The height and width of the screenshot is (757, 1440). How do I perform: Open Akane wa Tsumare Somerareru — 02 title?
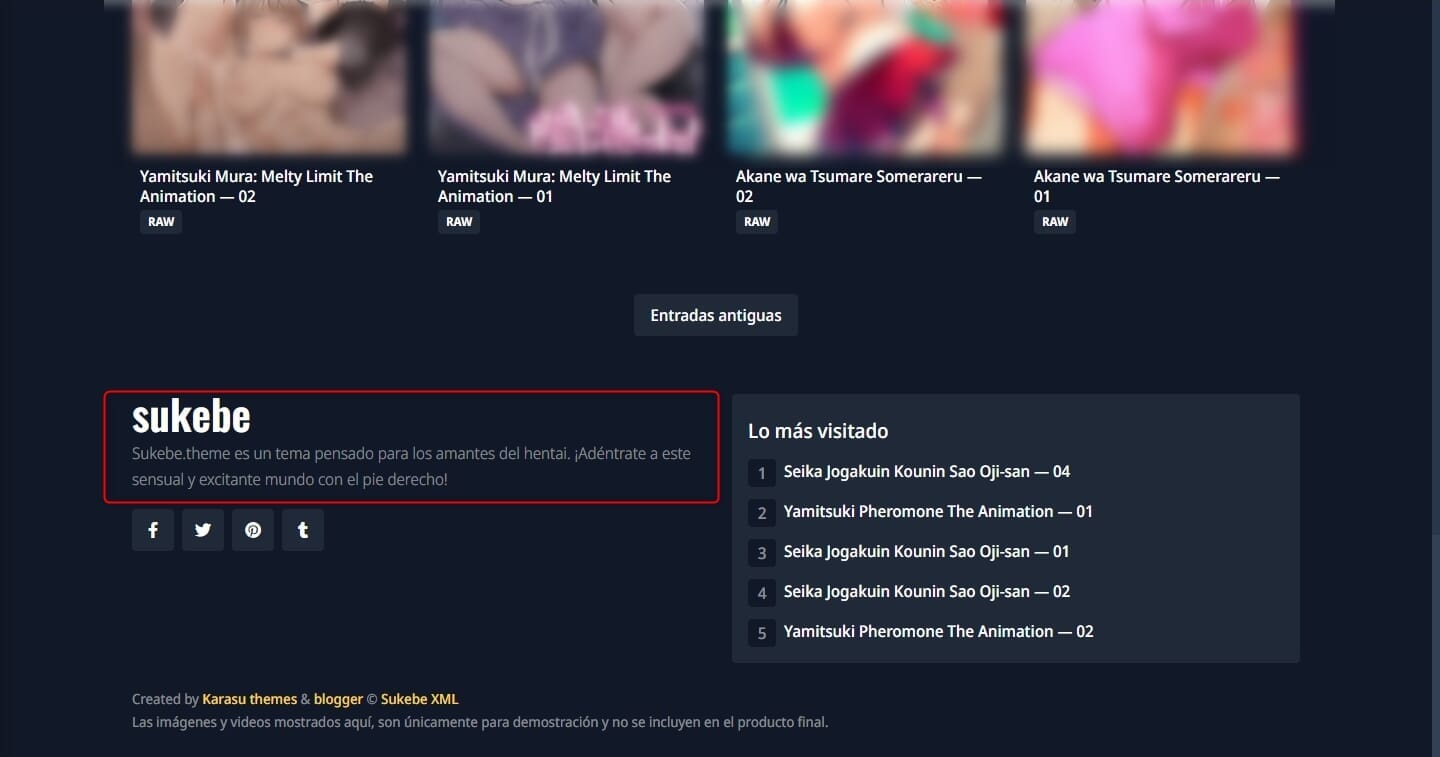click(859, 186)
